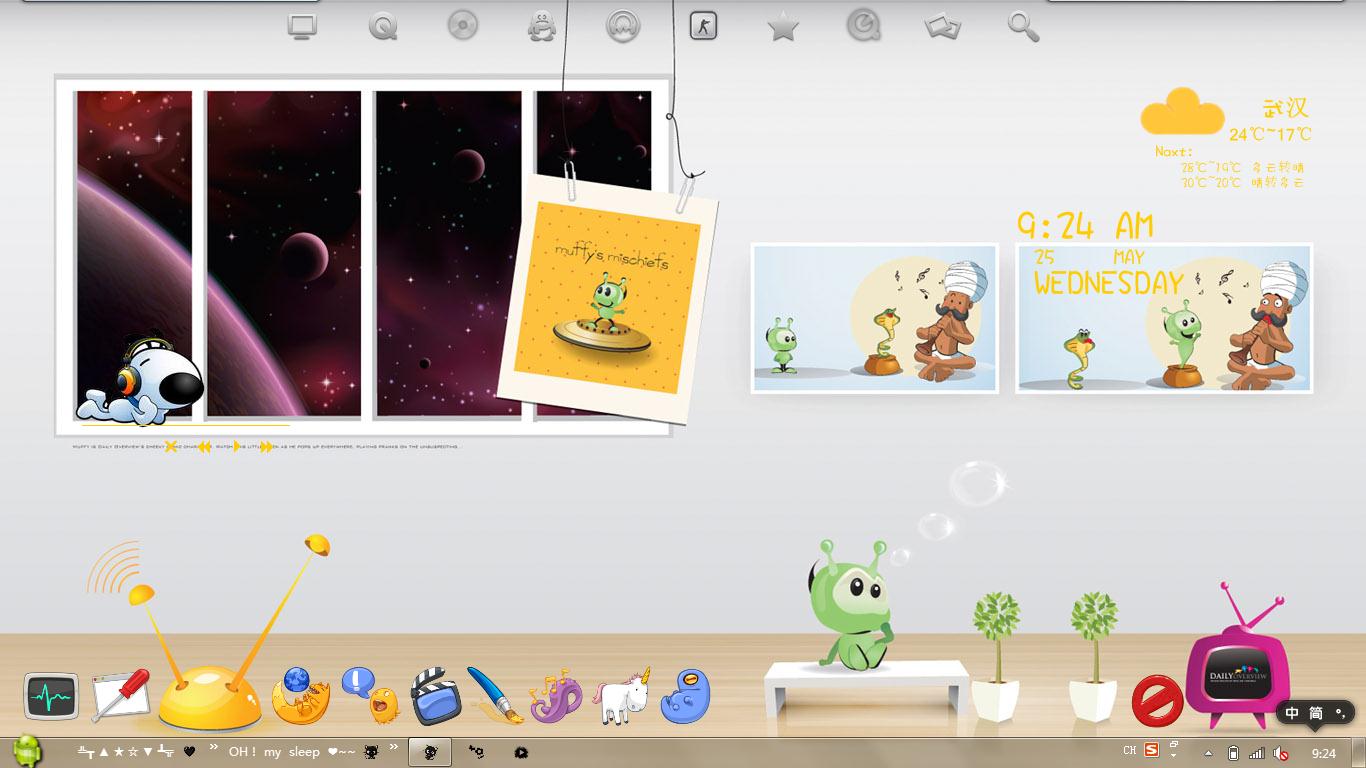Launch the QuickTime clock-style icon right of star
The image size is (1366, 768).
coord(864,25)
